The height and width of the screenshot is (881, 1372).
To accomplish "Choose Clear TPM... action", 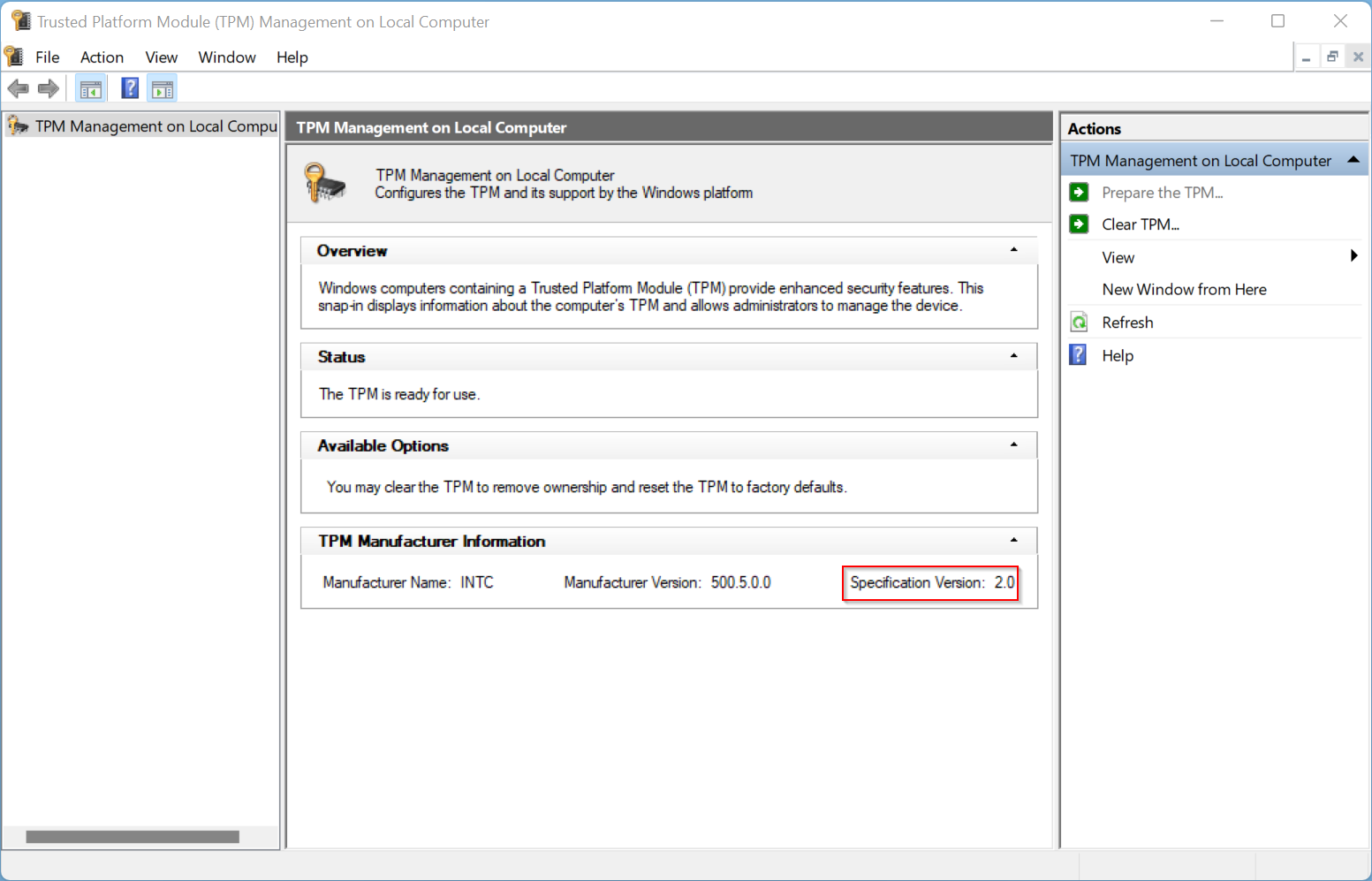I will (x=1141, y=224).
